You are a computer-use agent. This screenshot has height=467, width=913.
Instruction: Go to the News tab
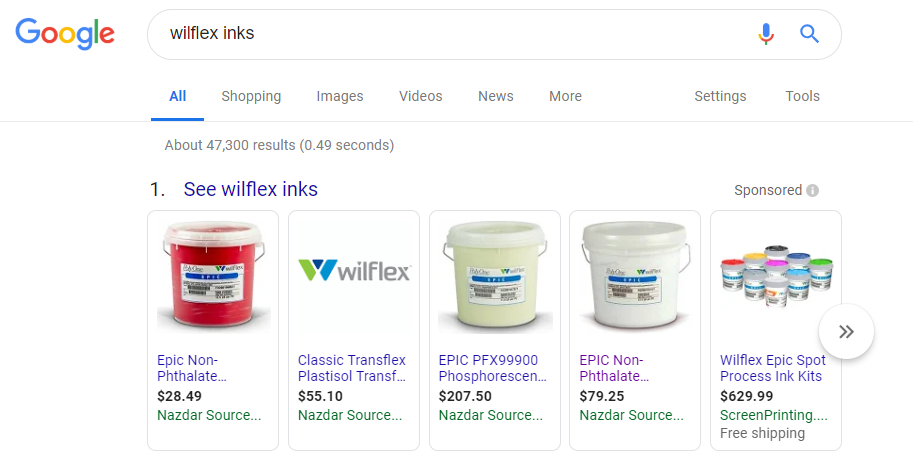(x=496, y=96)
